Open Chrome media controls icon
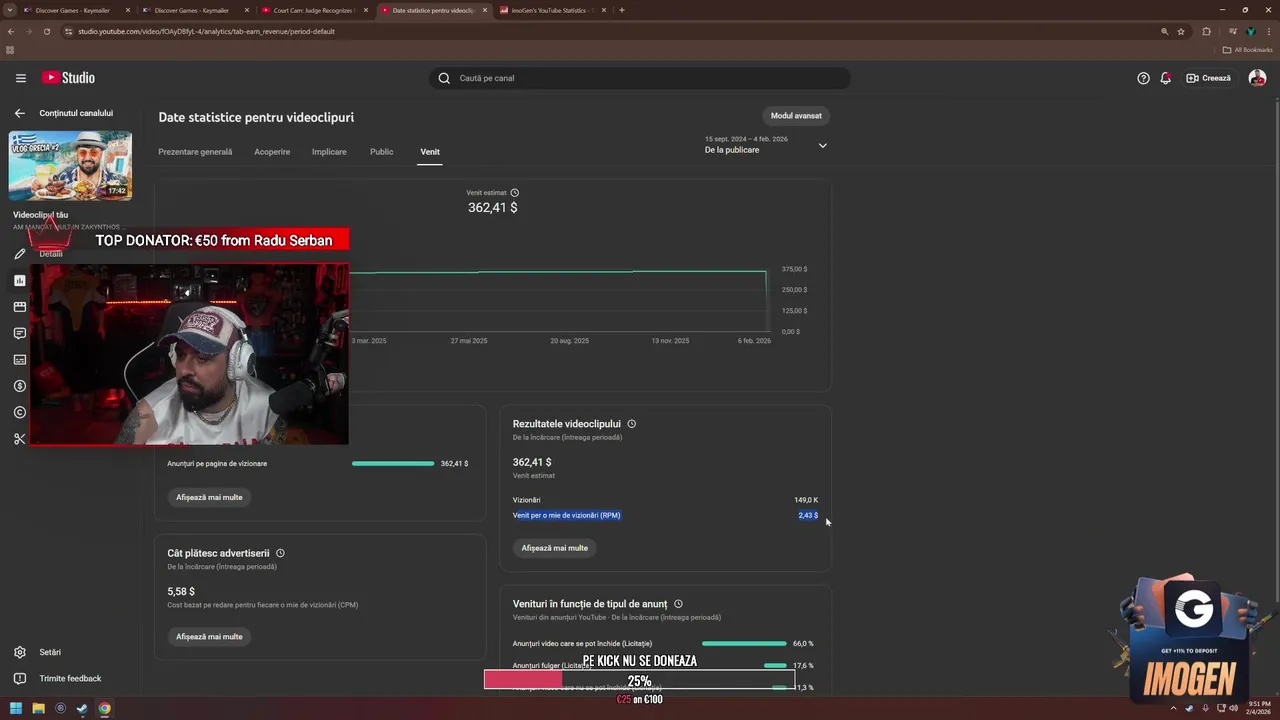Image resolution: width=1280 pixels, height=720 pixels. (1232, 31)
